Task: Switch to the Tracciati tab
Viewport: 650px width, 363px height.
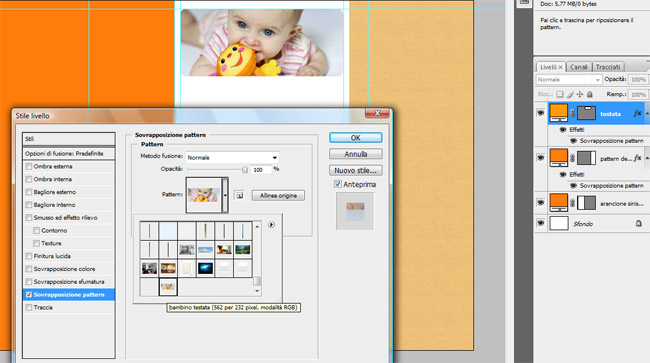Action: point(608,67)
